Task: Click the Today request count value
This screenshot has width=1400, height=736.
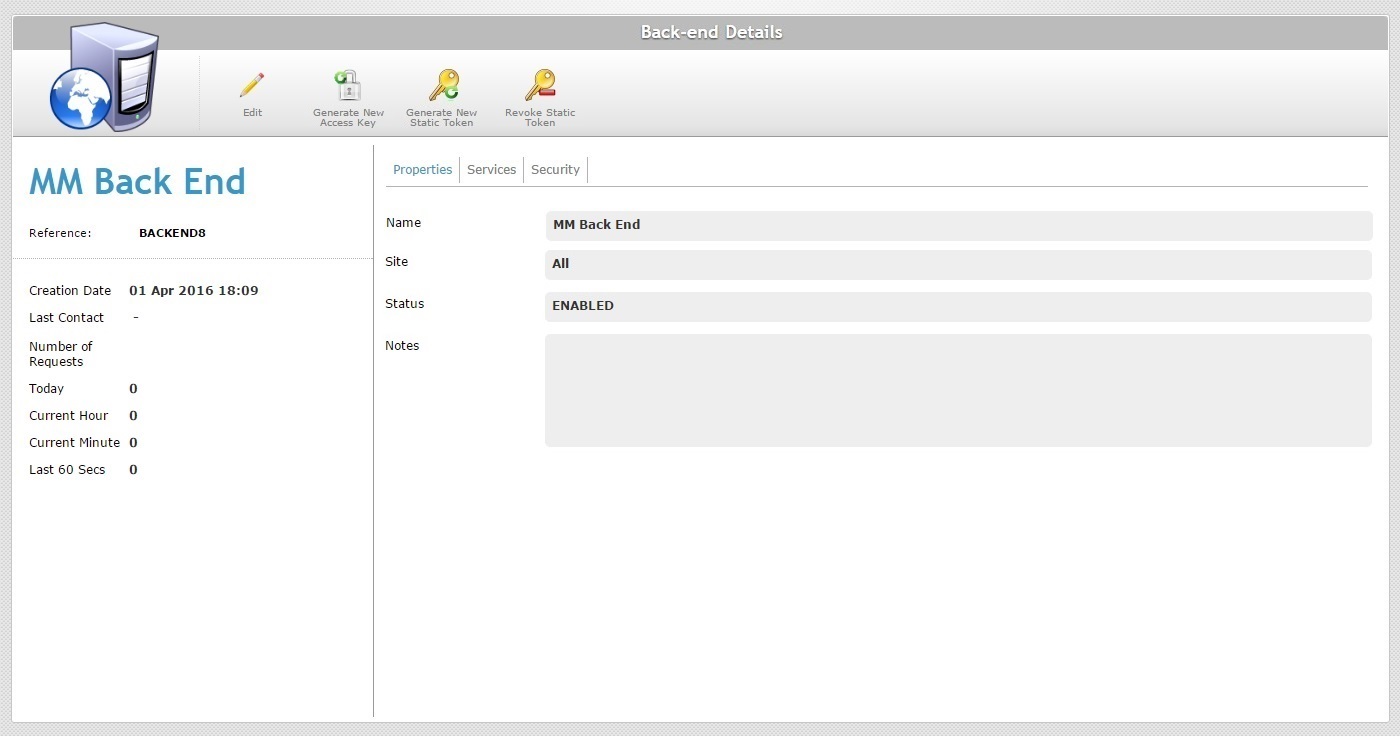Action: point(133,389)
